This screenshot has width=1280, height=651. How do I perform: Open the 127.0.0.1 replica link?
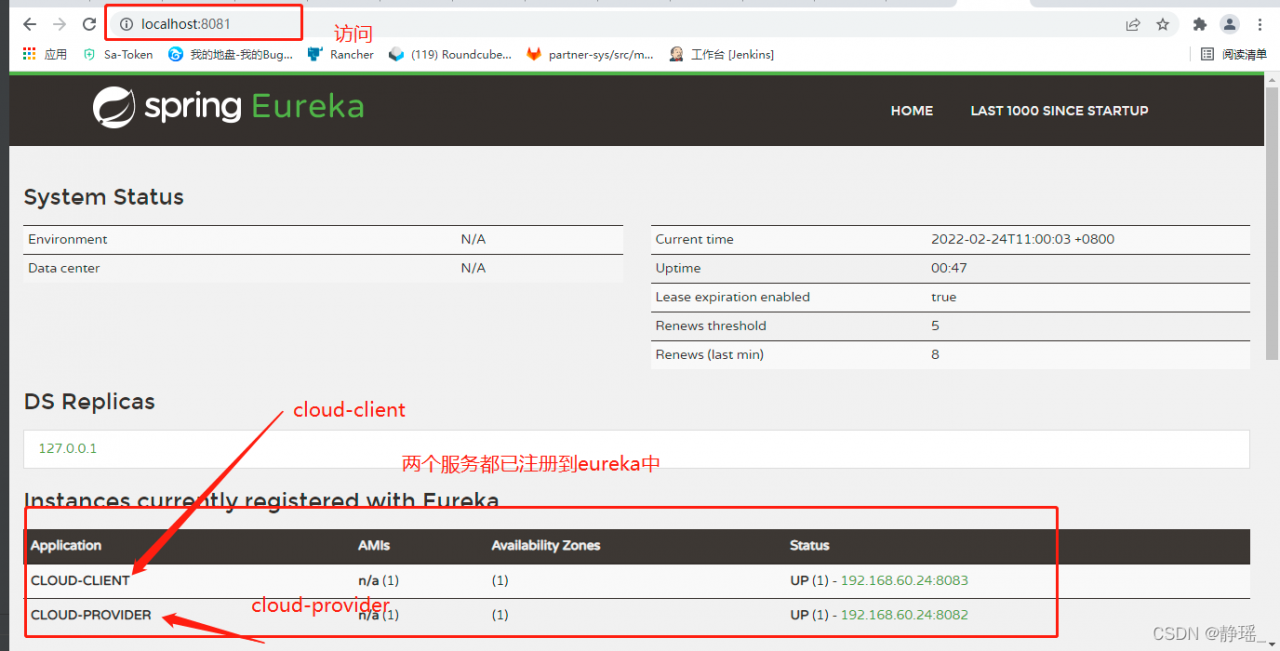pyautogui.click(x=68, y=448)
